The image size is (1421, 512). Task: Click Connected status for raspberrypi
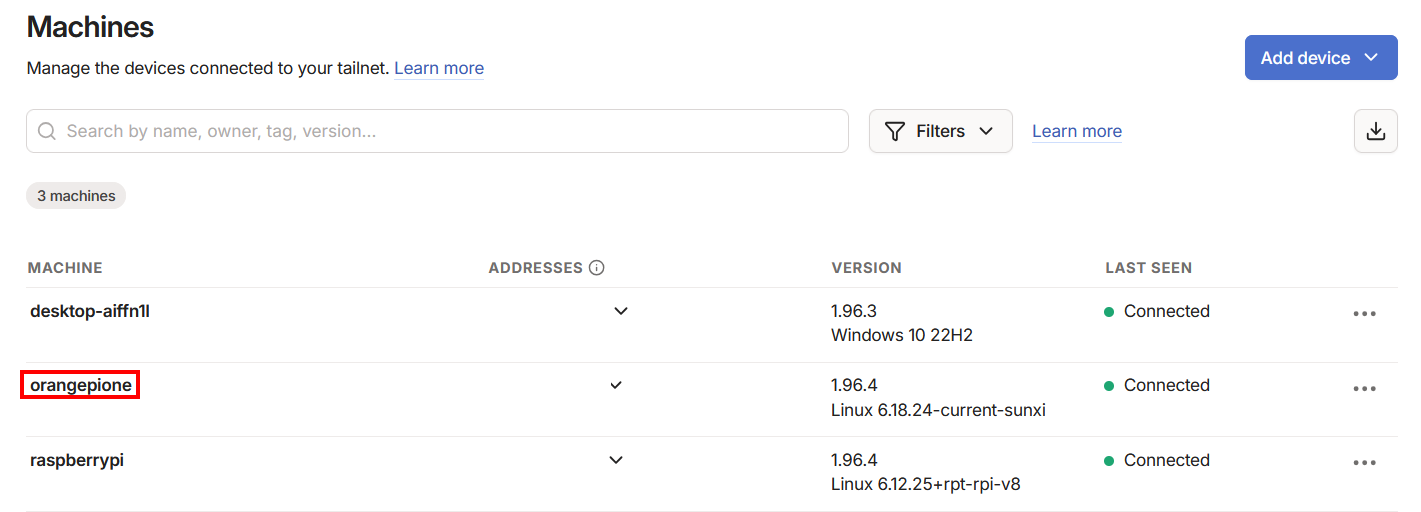pyautogui.click(x=1157, y=460)
